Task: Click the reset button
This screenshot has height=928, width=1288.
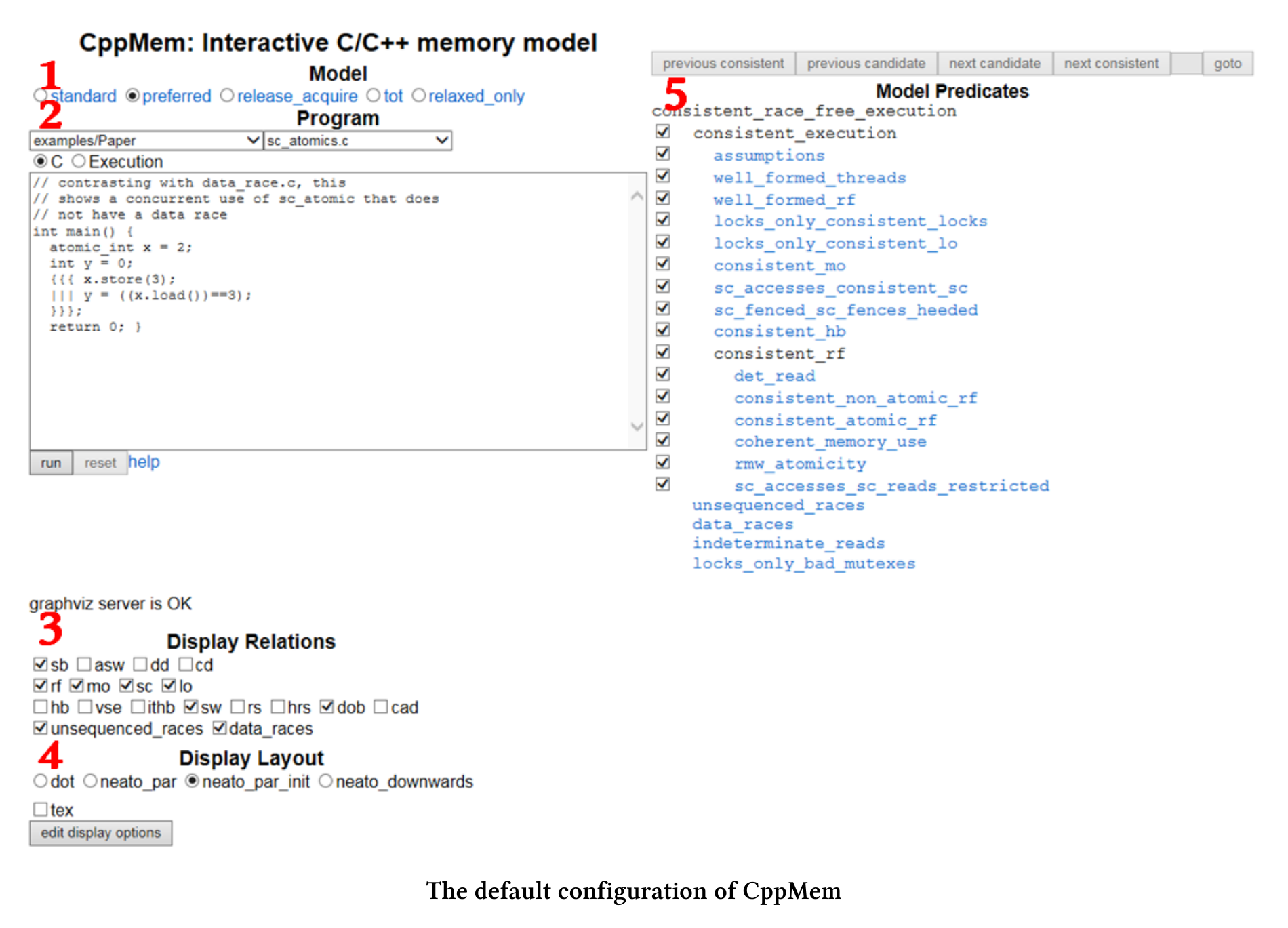Action: [x=100, y=463]
